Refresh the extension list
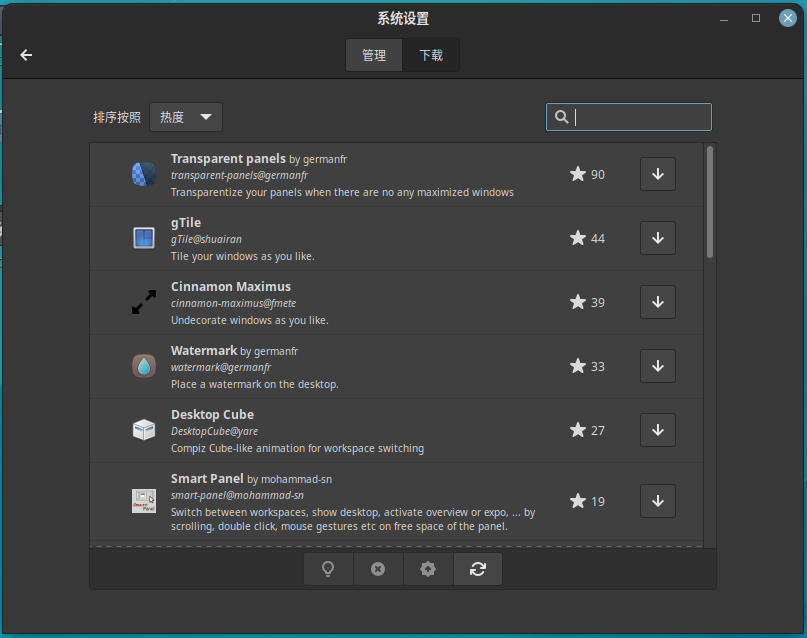This screenshot has height=638, width=807. (478, 569)
